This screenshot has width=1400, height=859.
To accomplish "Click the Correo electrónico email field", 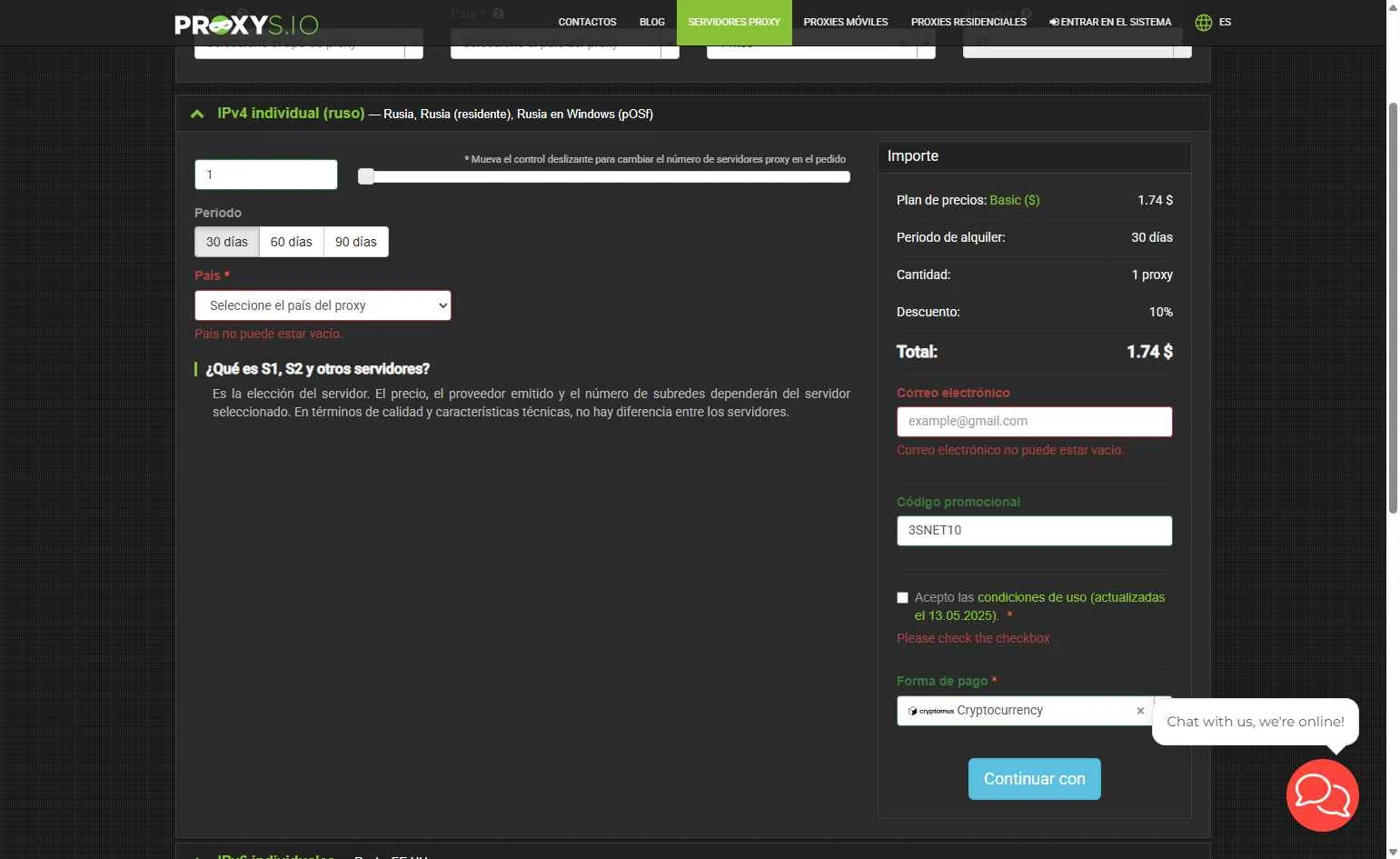I will click(x=1034, y=422).
